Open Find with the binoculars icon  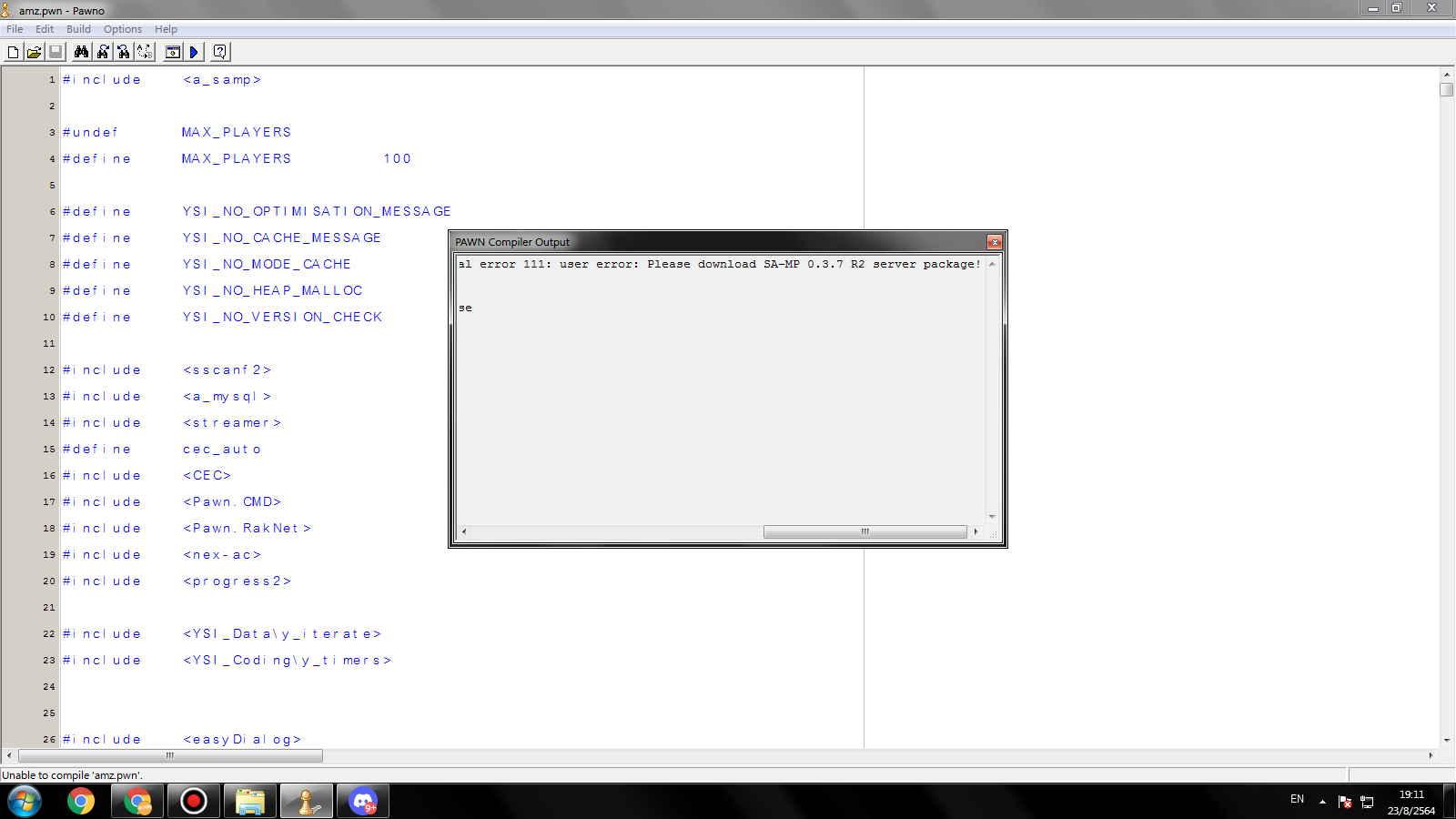click(x=81, y=52)
